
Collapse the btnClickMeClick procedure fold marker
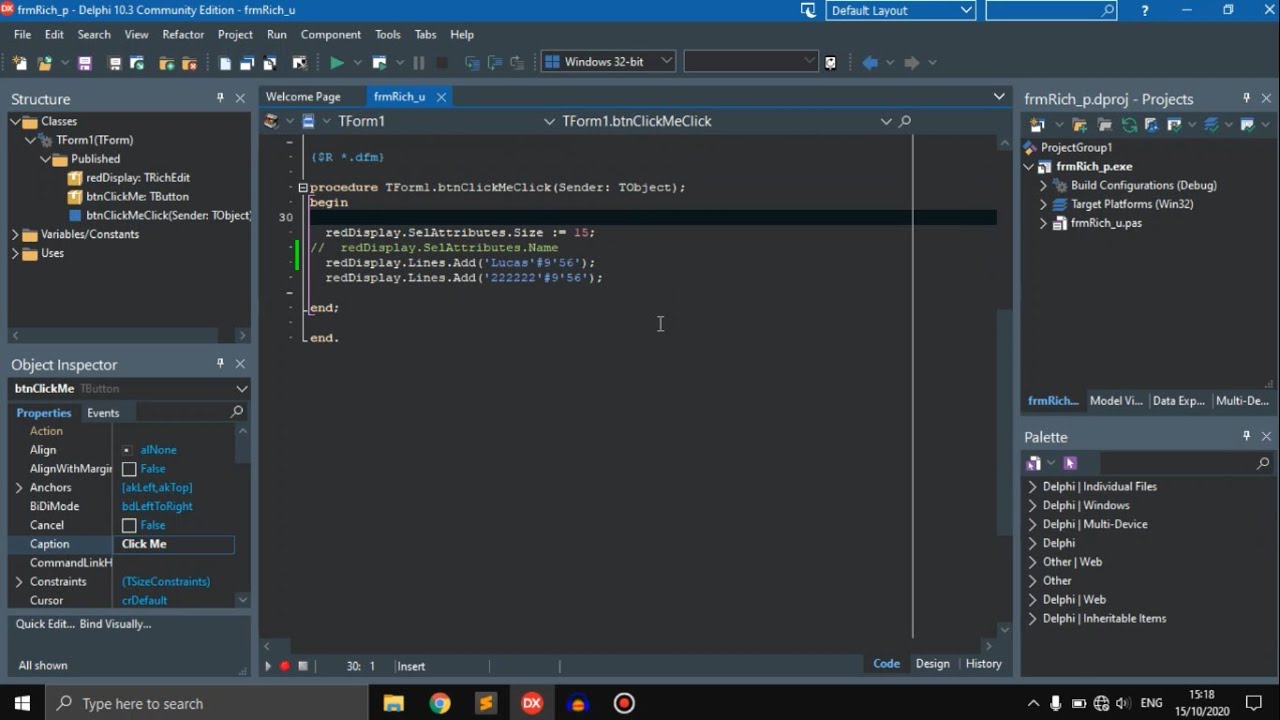[302, 187]
